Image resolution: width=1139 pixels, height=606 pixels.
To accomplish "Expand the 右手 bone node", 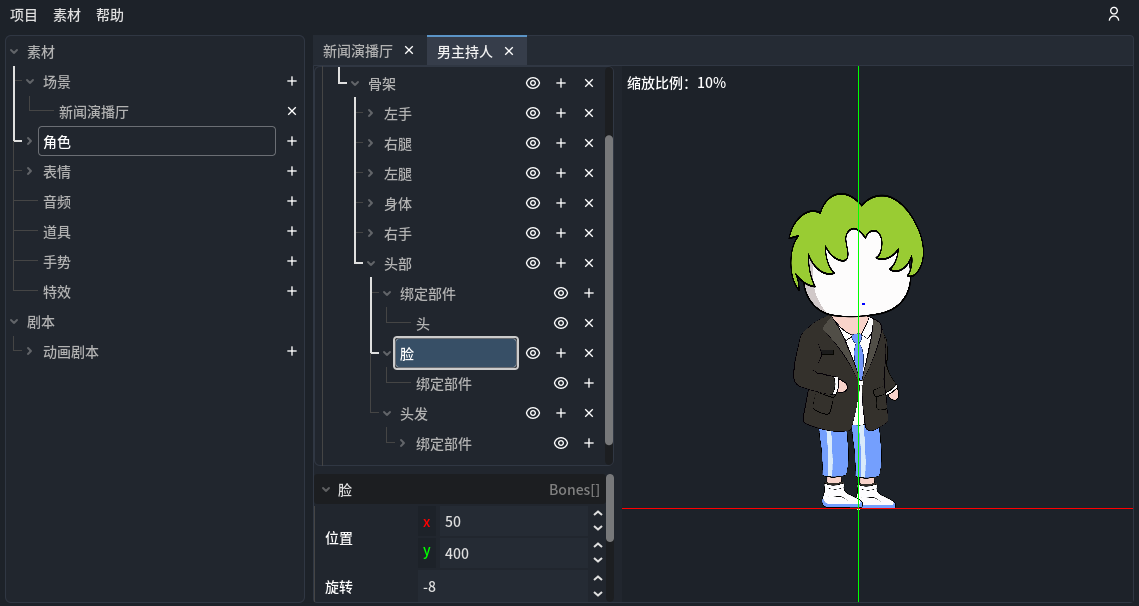I will [x=370, y=234].
